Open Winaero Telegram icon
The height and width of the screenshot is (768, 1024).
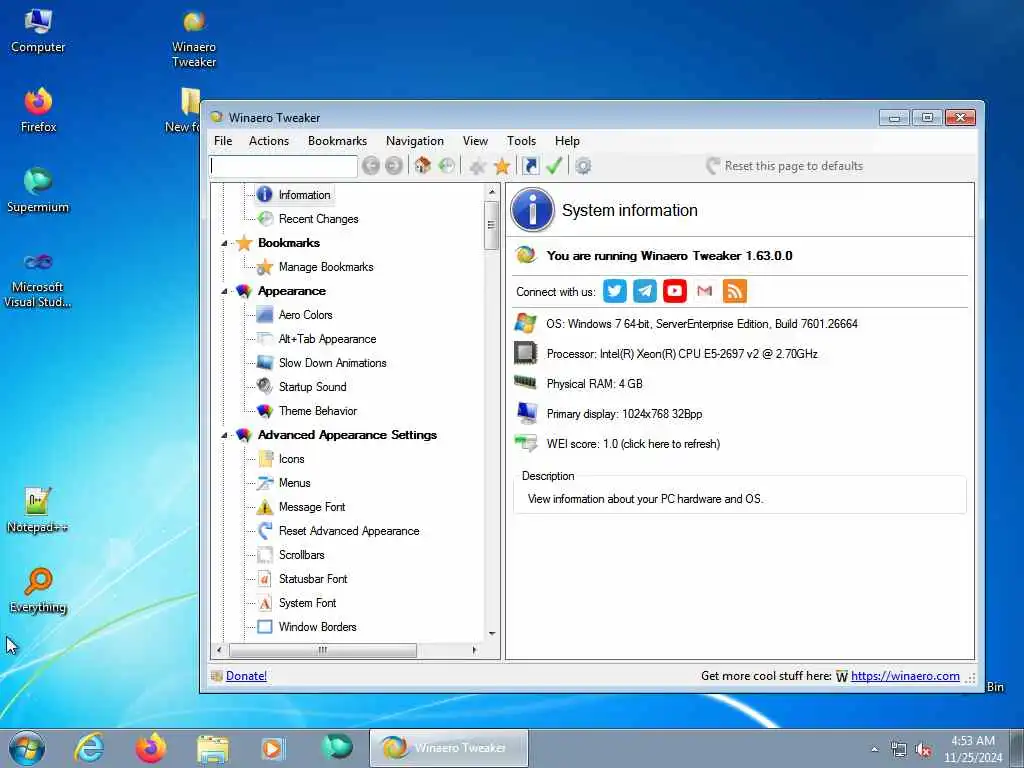click(x=645, y=291)
